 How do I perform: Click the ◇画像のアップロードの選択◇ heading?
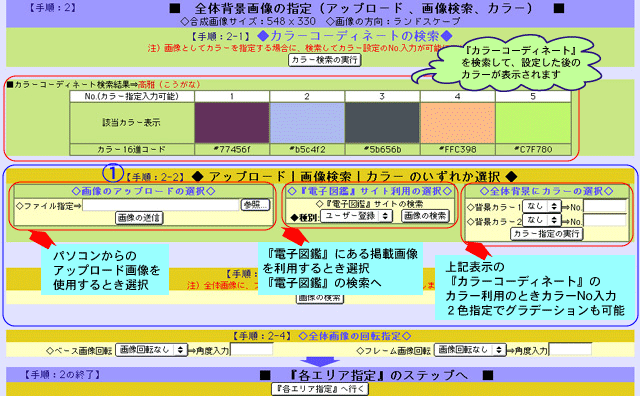[143, 191]
